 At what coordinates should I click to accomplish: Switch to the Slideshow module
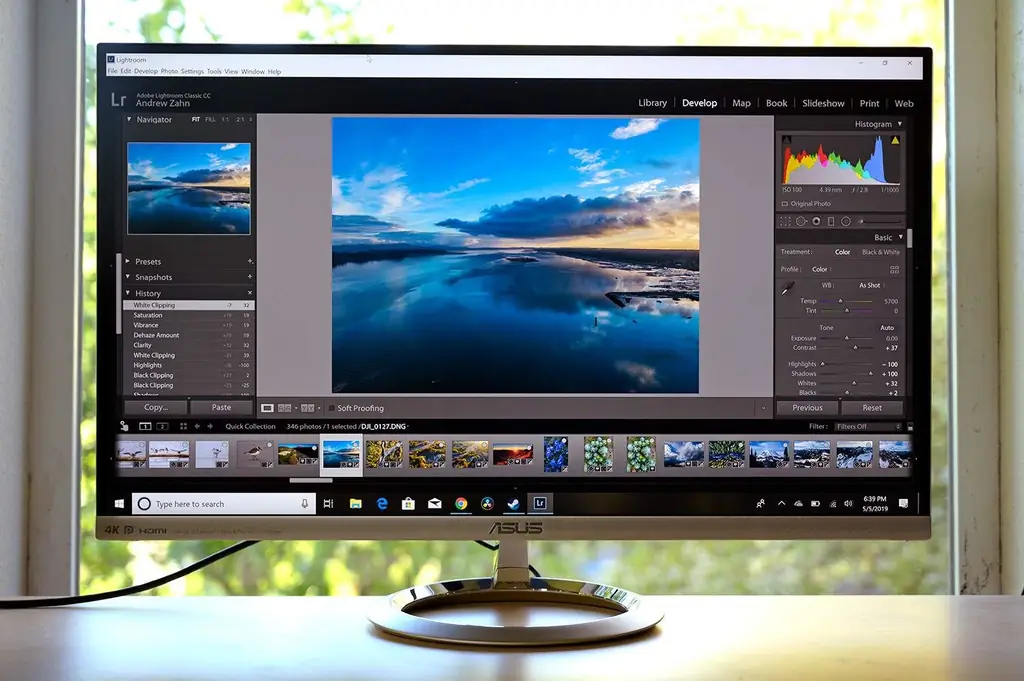[x=823, y=103]
